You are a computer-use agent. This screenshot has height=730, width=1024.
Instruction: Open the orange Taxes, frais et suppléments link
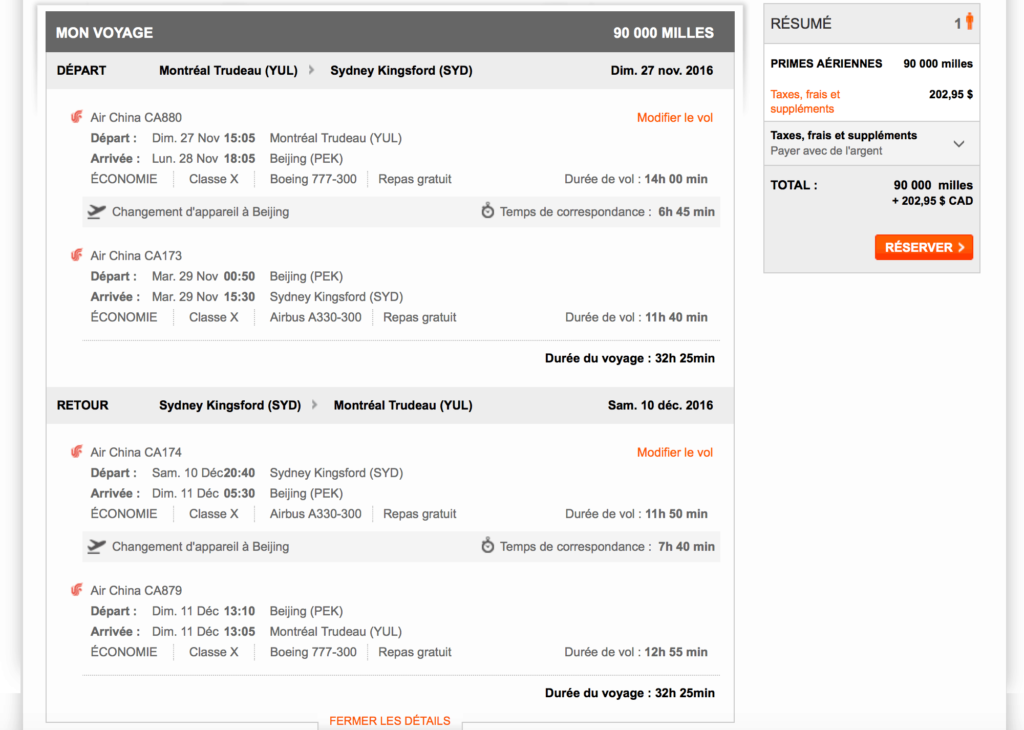[805, 101]
